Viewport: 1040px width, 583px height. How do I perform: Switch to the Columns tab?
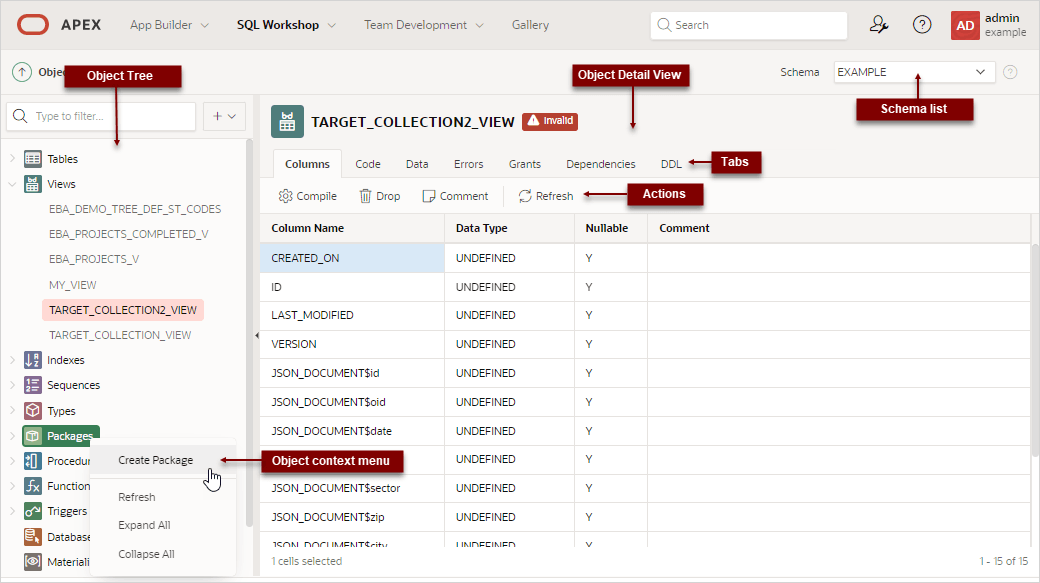tap(307, 164)
